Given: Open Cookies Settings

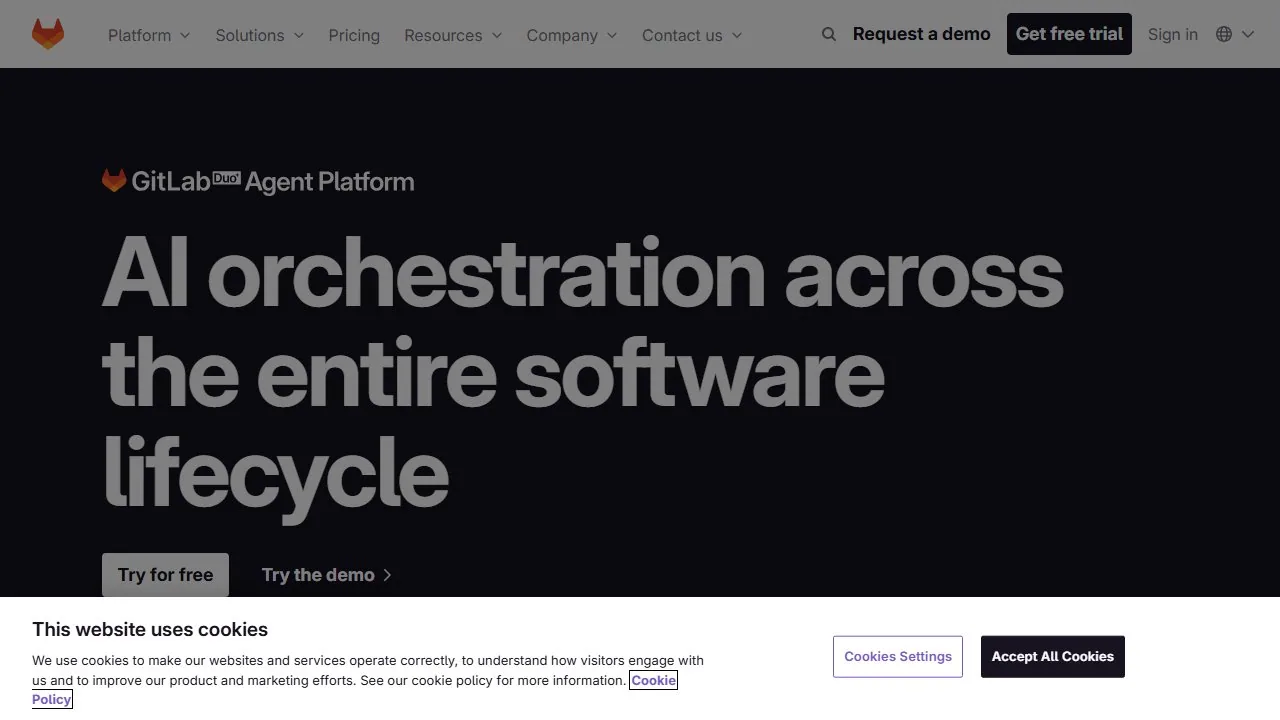Looking at the screenshot, I should (898, 657).
